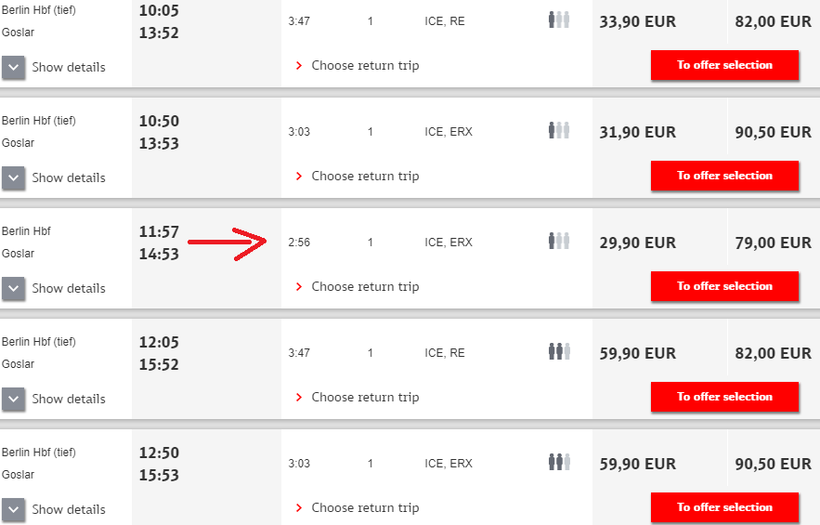The image size is (820, 525).
Task: Go to offer selection for the 11:57 train
Action: tap(724, 286)
